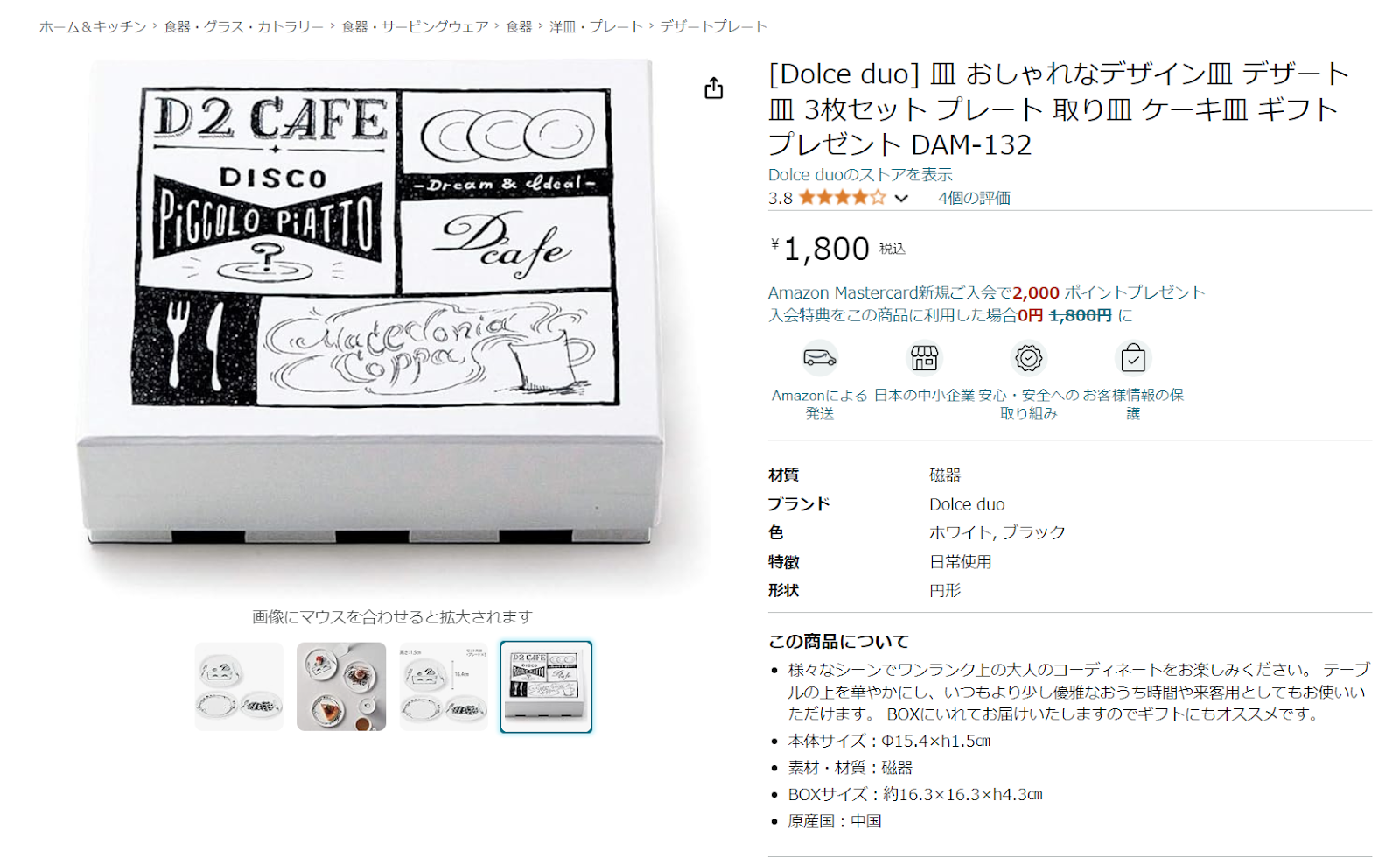
Task: Click the customer information protection bag icon
Action: coord(1133,358)
